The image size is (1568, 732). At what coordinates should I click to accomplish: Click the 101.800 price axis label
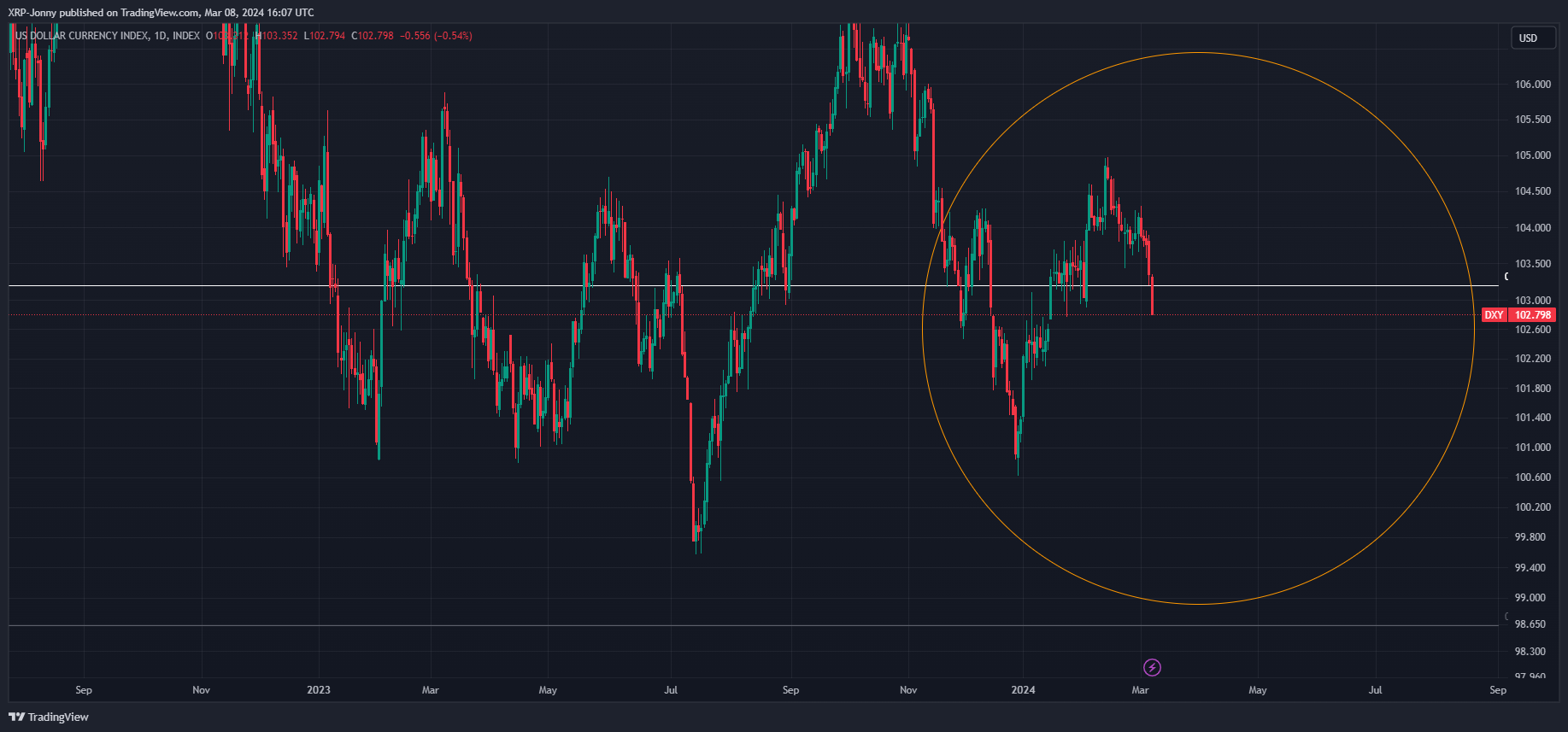[1533, 389]
